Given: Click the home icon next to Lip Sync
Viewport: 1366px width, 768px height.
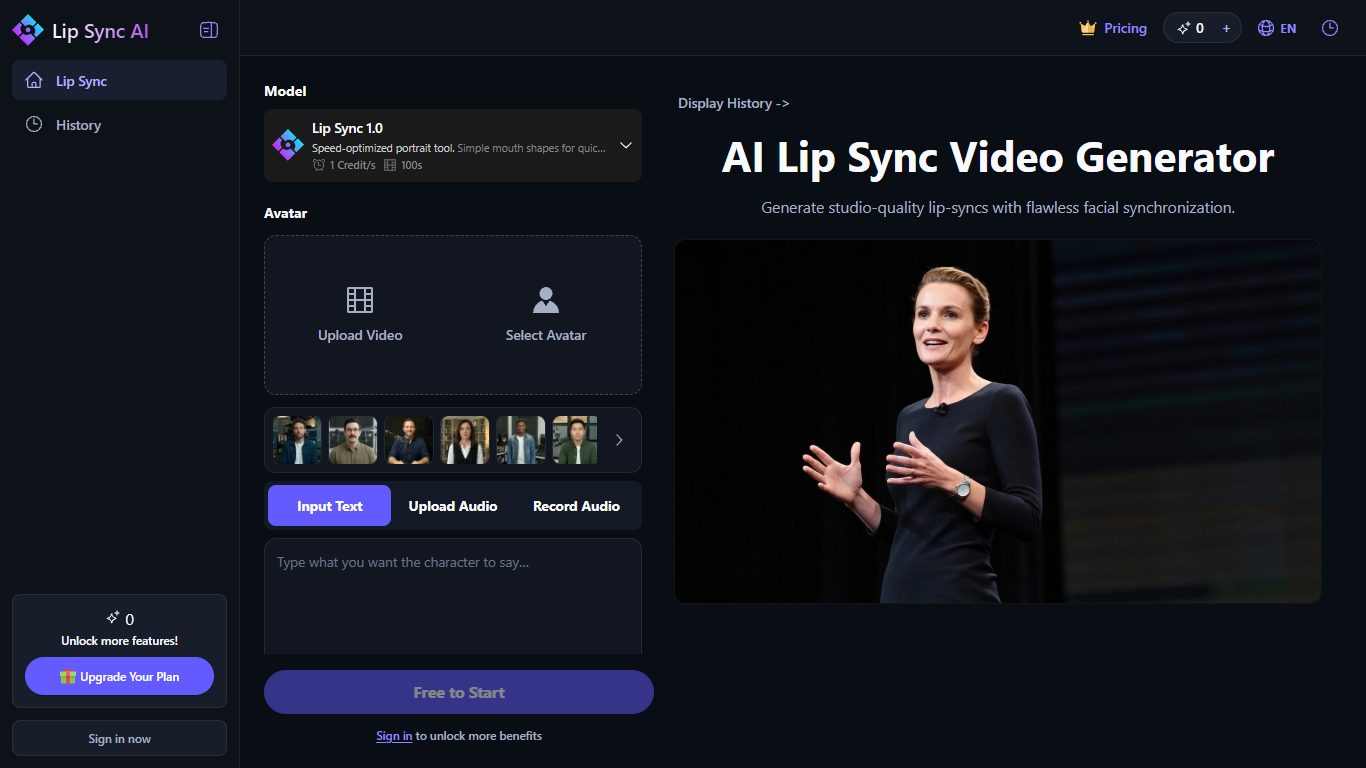Looking at the screenshot, I should coord(34,81).
